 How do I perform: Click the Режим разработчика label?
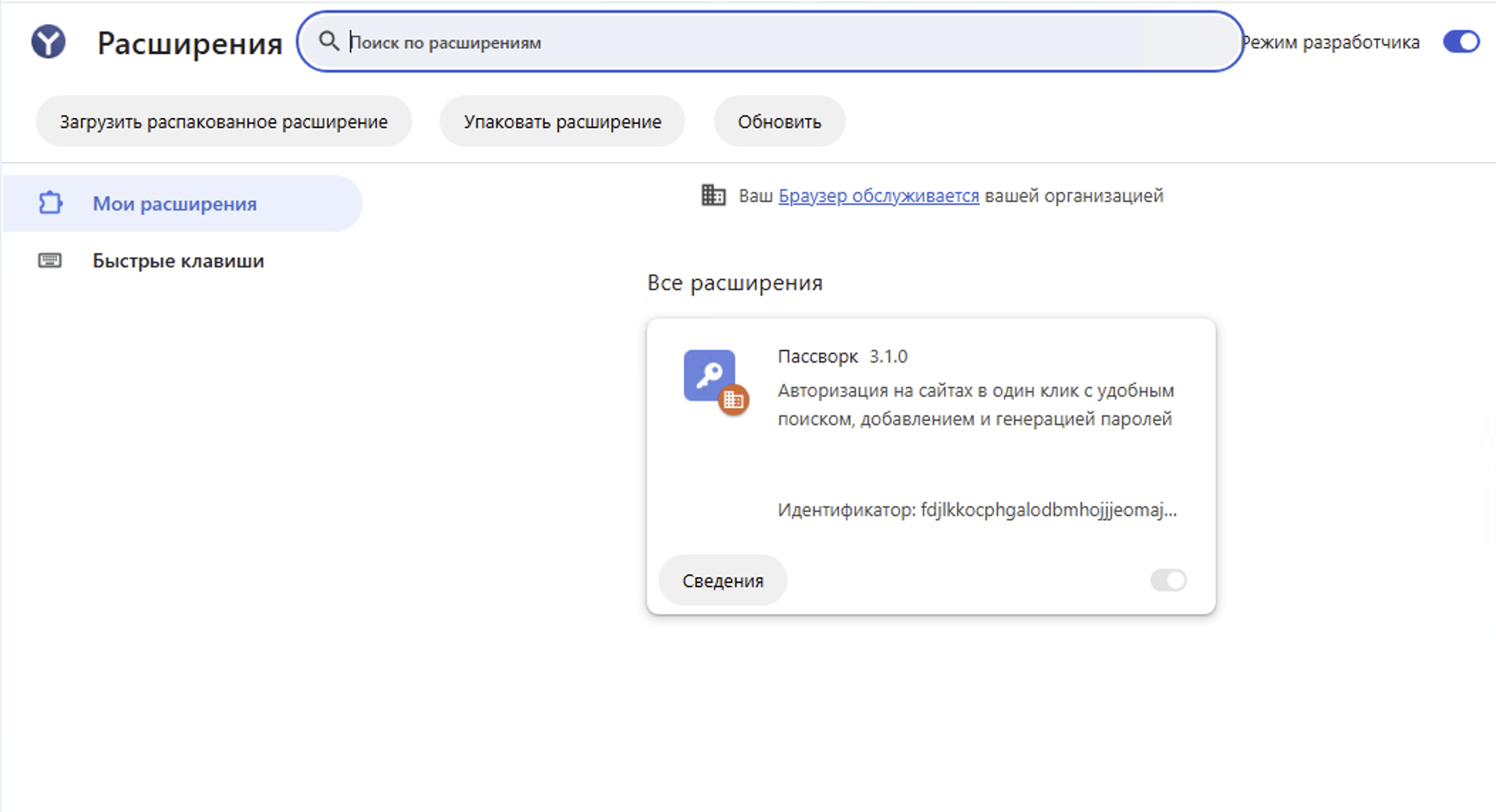point(1330,42)
